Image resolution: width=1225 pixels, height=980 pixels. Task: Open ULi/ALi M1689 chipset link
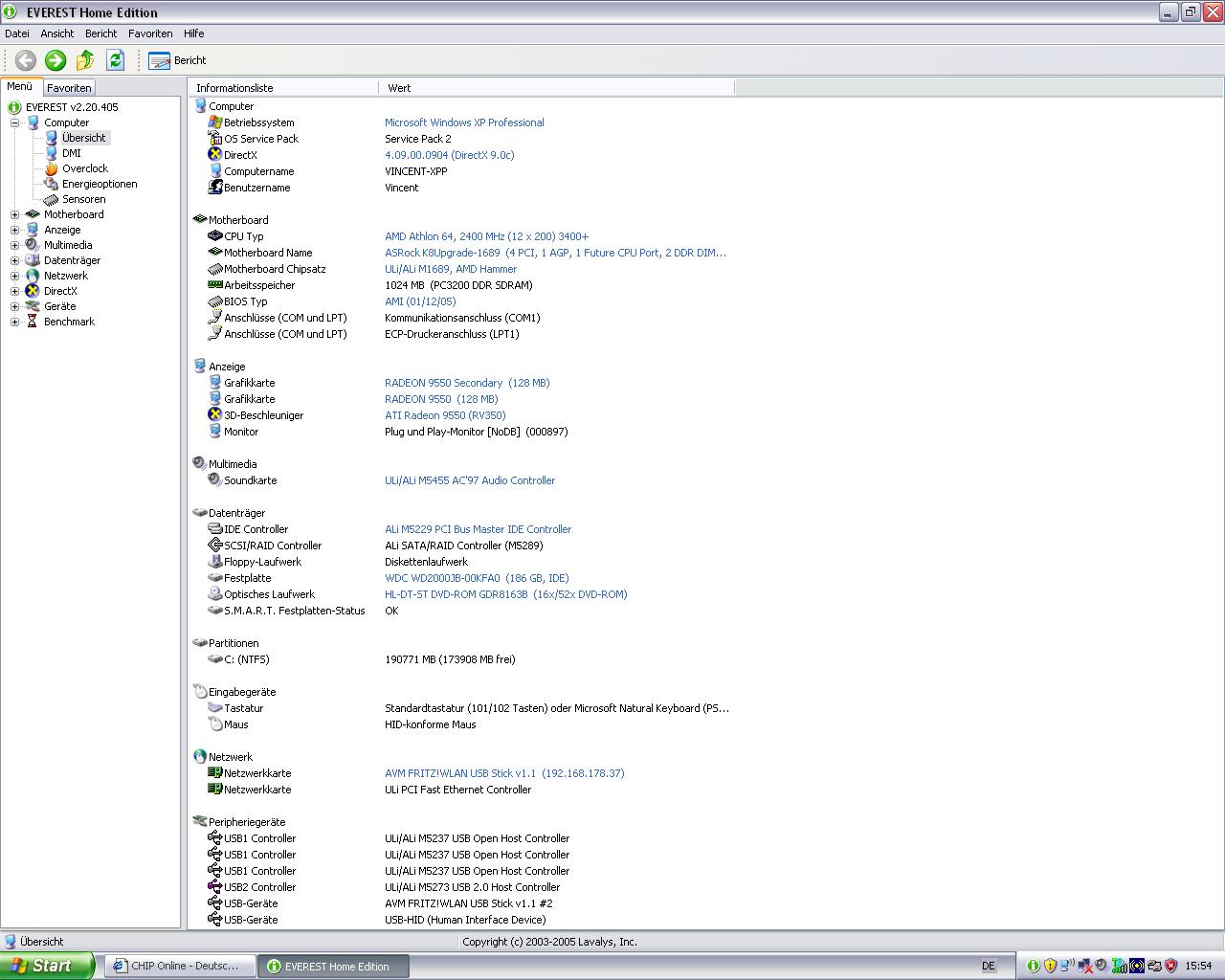pyautogui.click(x=451, y=269)
